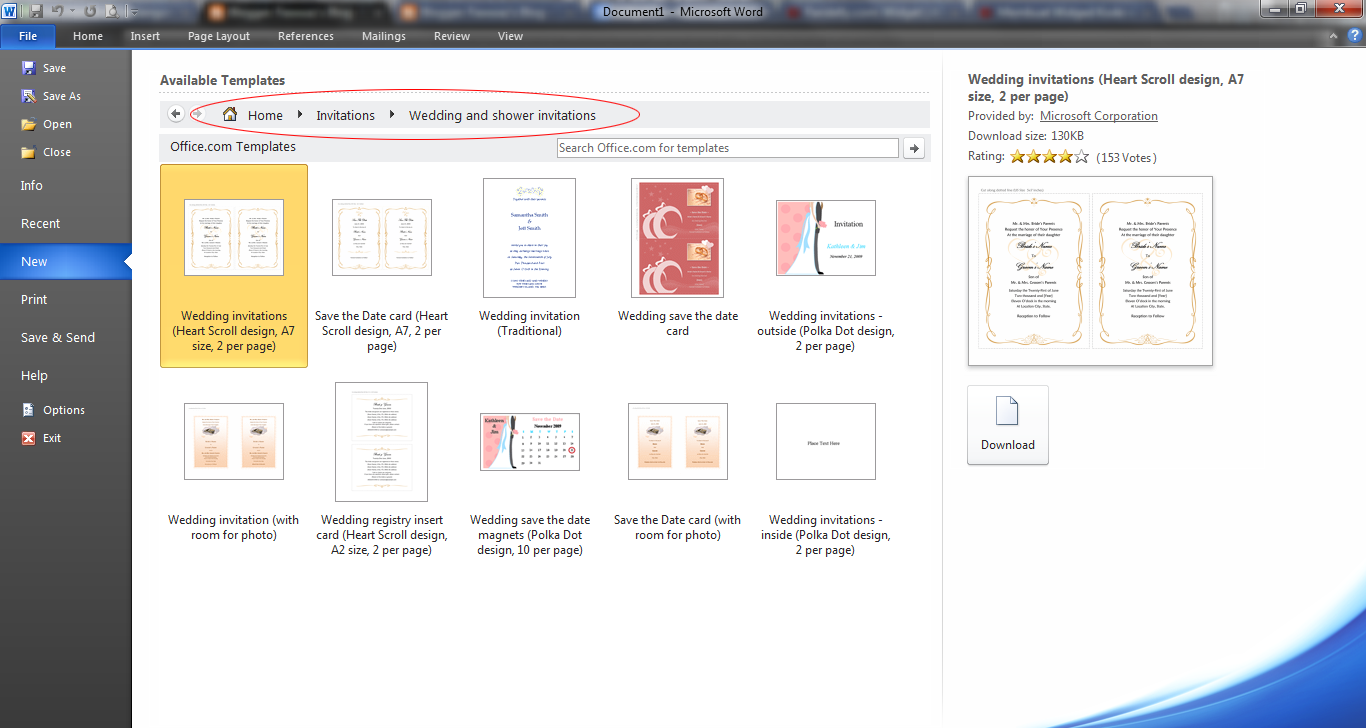Select Wedding invitations inside Polka Dot template
The image size is (1366, 728).
[826, 469]
